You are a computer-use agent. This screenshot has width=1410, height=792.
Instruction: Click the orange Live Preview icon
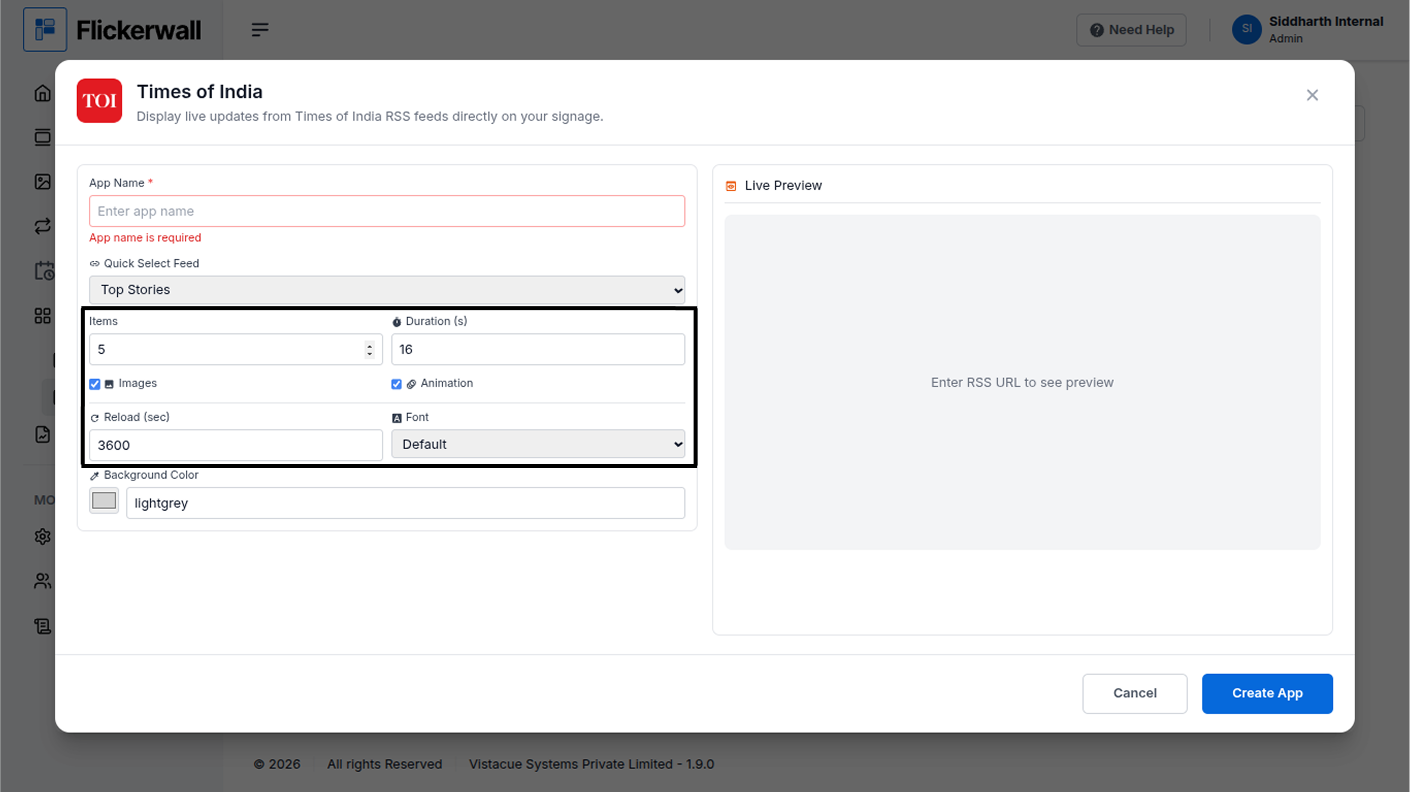point(731,186)
